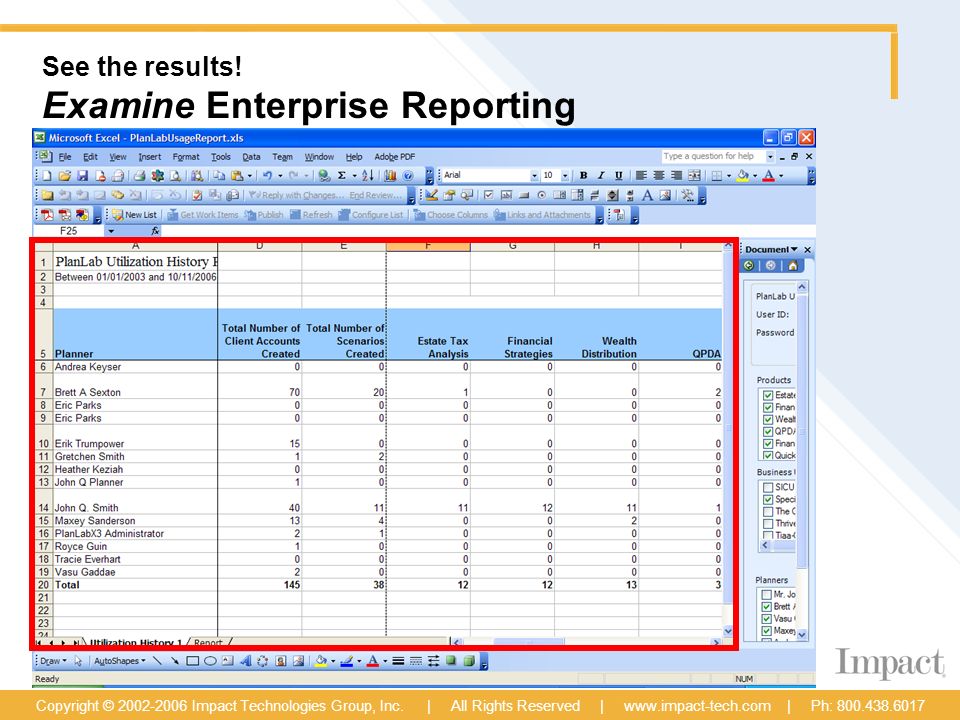Open the Format menu
The height and width of the screenshot is (720, 960).
186,157
